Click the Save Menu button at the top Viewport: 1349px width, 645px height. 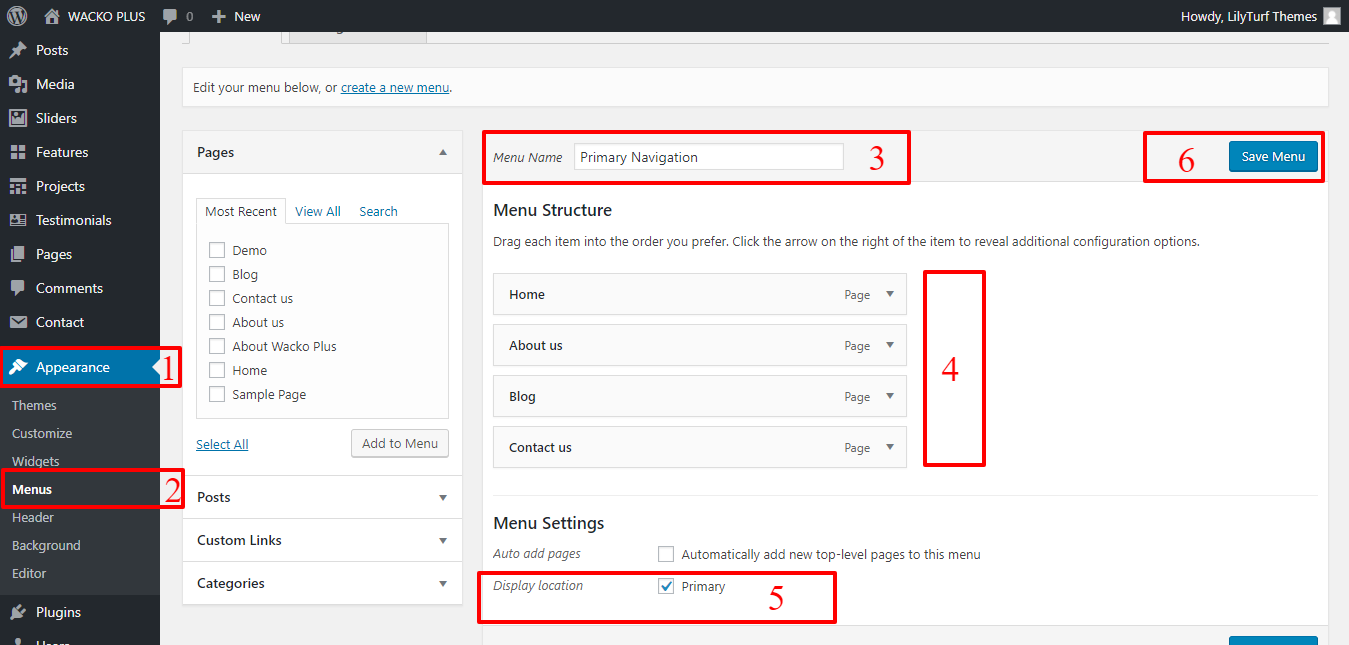(x=1273, y=156)
